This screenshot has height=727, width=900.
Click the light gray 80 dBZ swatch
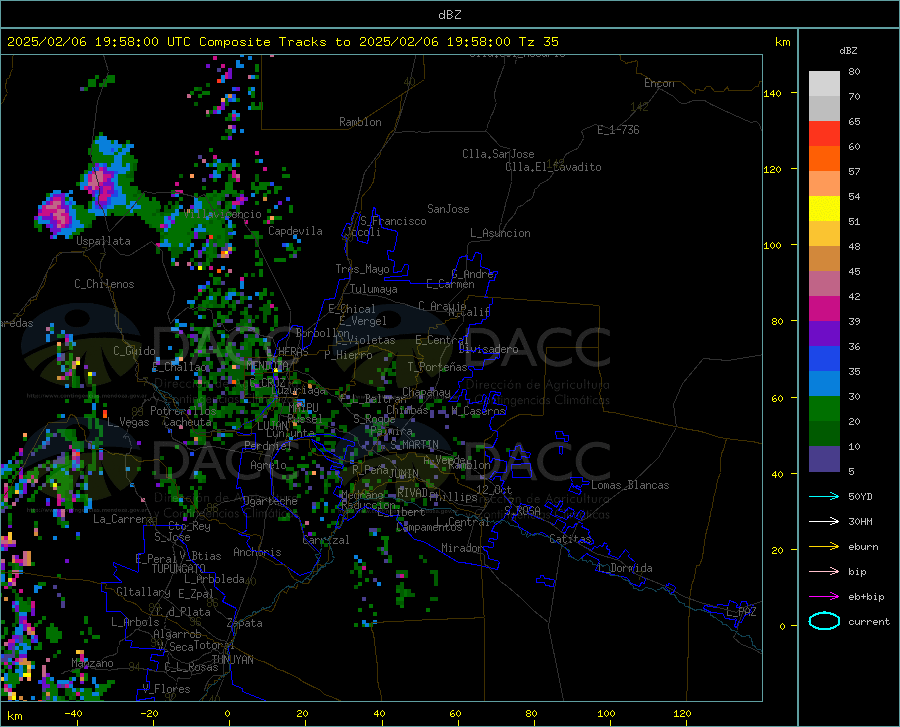click(824, 84)
